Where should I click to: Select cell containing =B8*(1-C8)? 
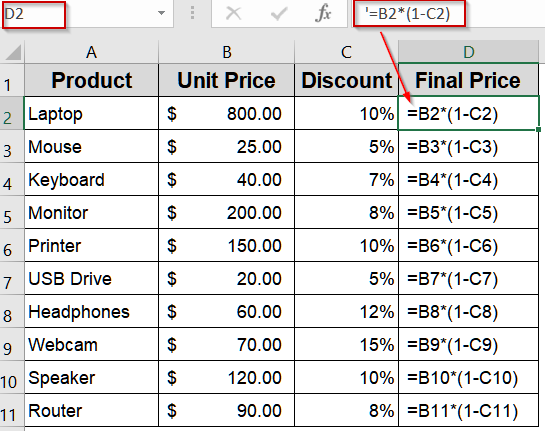point(469,311)
